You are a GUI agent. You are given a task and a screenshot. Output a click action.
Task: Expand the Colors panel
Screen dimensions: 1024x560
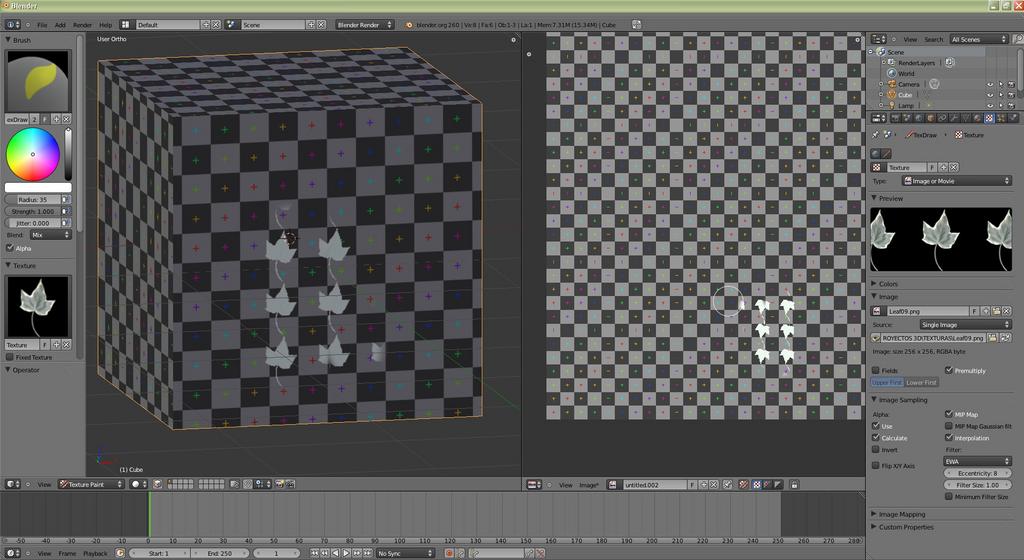(886, 284)
